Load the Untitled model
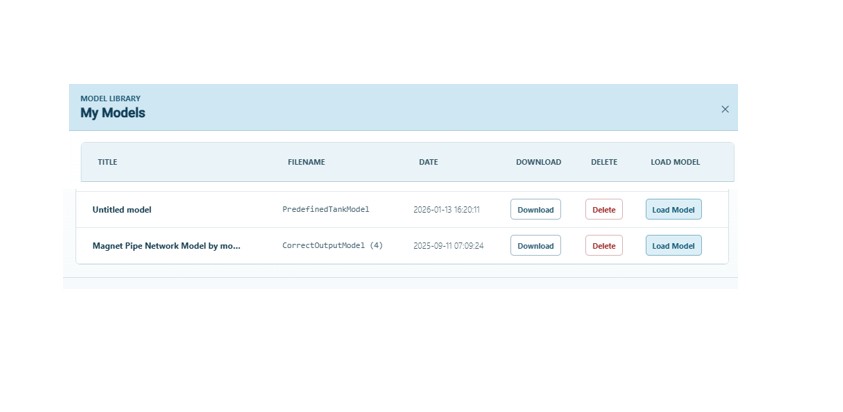Viewport: 843px width, 412px height. pos(674,210)
